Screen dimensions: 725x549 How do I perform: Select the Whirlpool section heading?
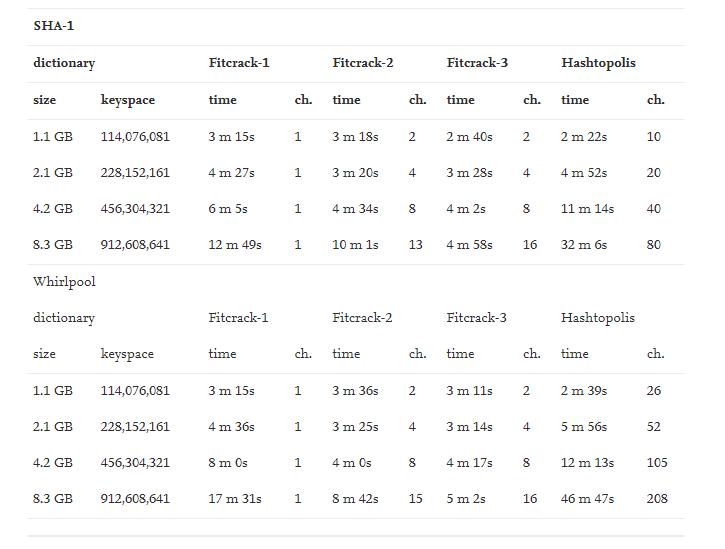64,282
